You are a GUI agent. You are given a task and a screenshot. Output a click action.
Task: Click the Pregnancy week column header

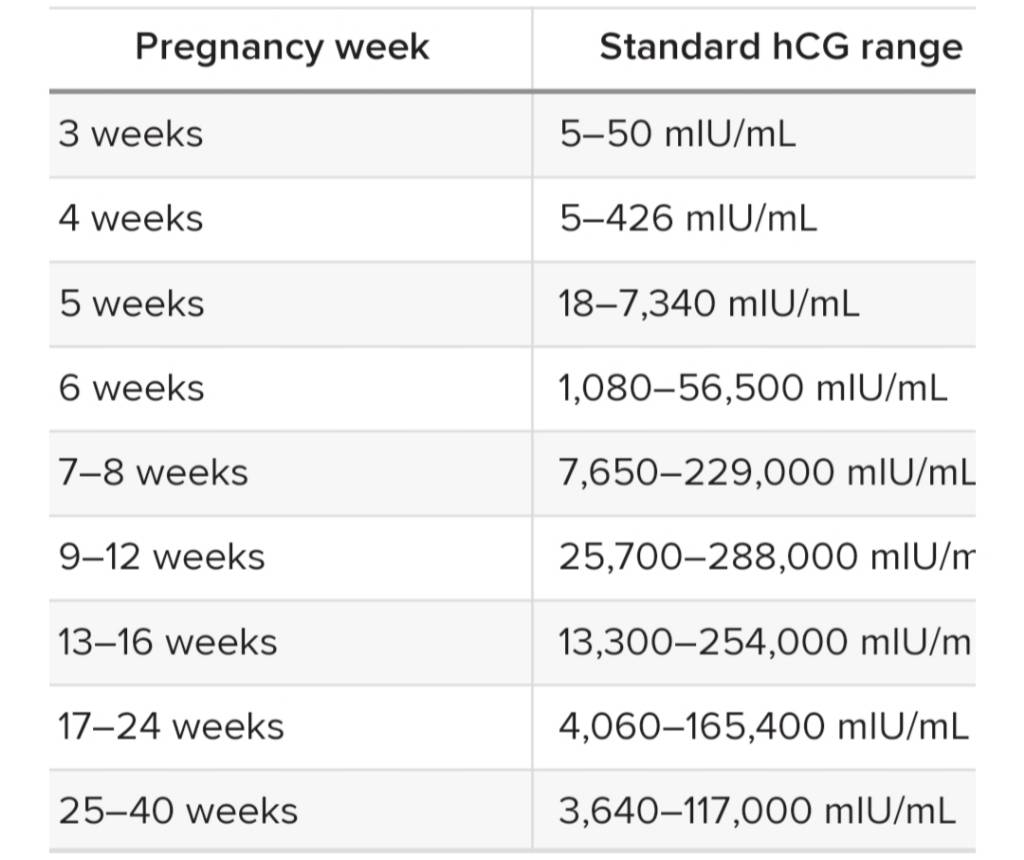coord(282,47)
